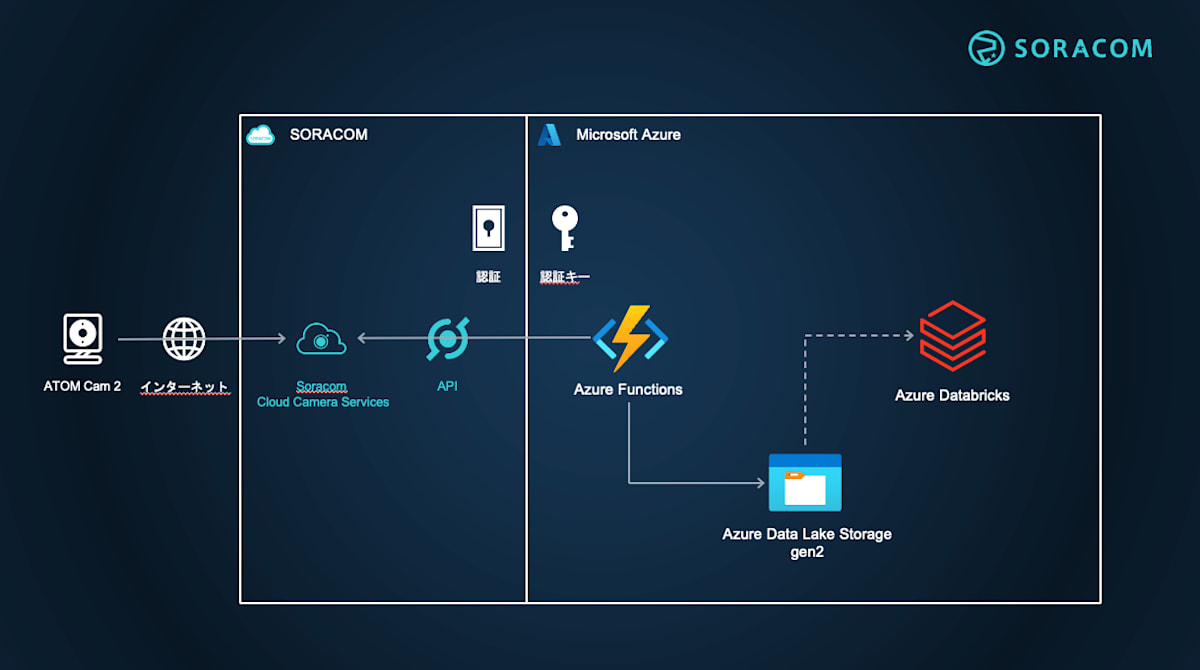Select the internet globe icon

tap(184, 339)
